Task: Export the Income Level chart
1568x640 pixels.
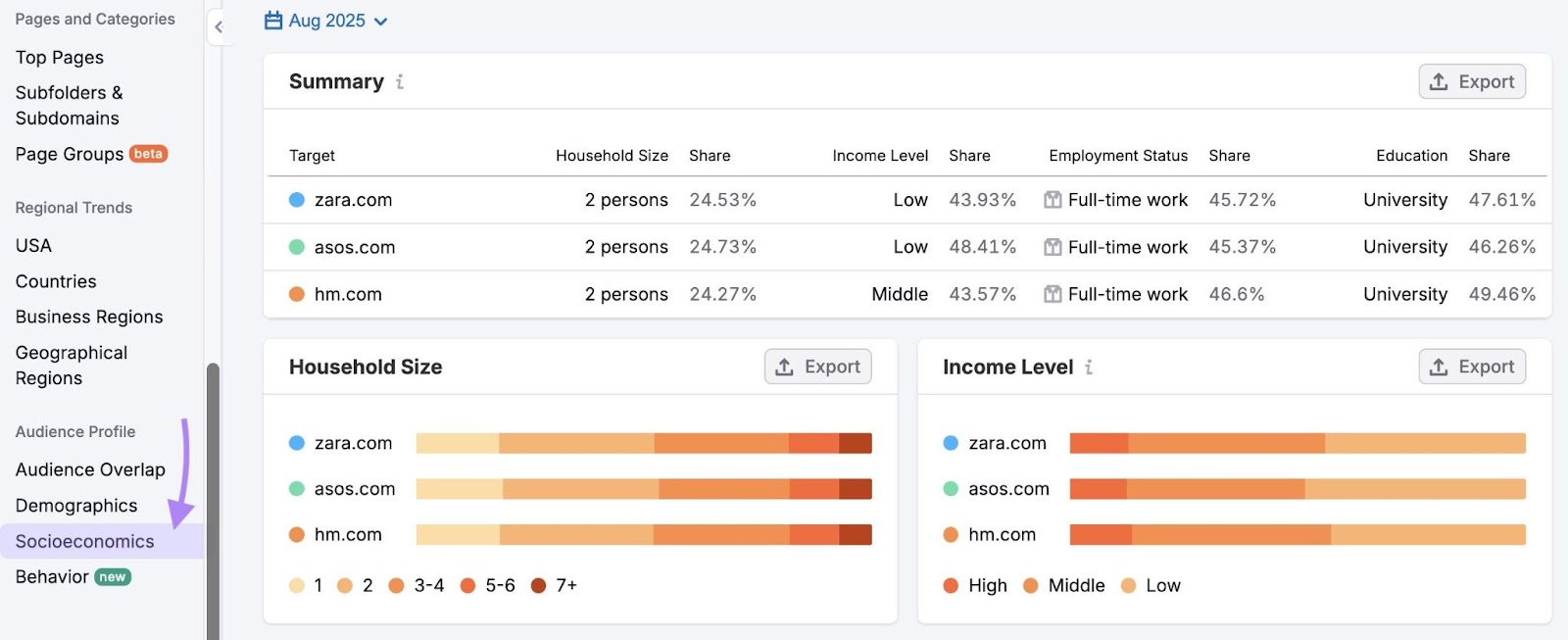Action: coord(1471,368)
